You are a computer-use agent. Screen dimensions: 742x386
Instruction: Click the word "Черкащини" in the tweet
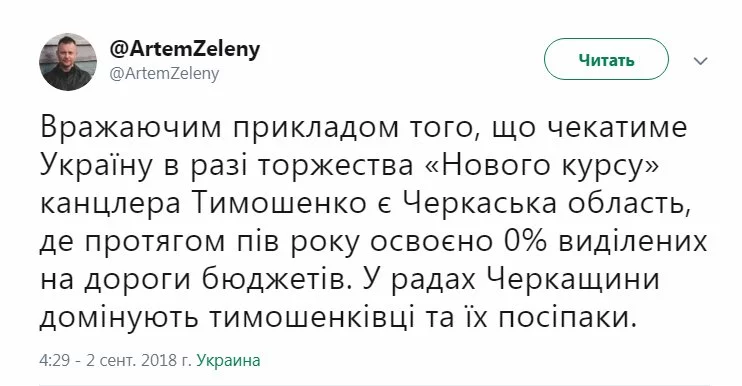[574, 280]
